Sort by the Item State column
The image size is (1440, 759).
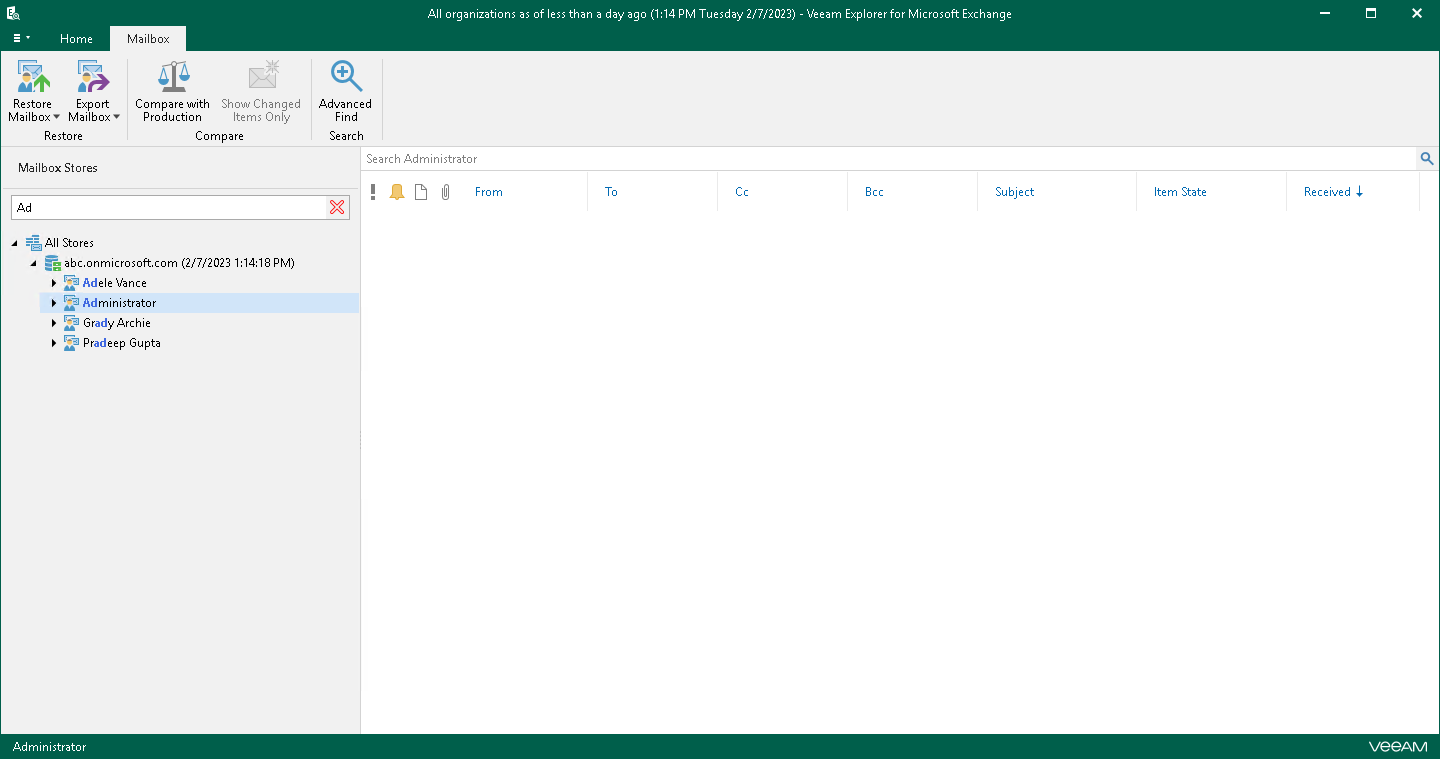(1180, 192)
